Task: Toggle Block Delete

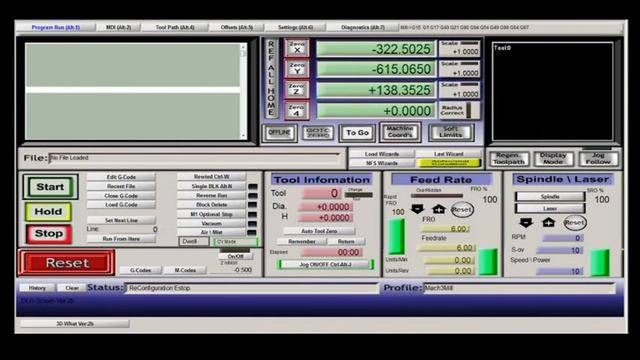Action: 211,204
